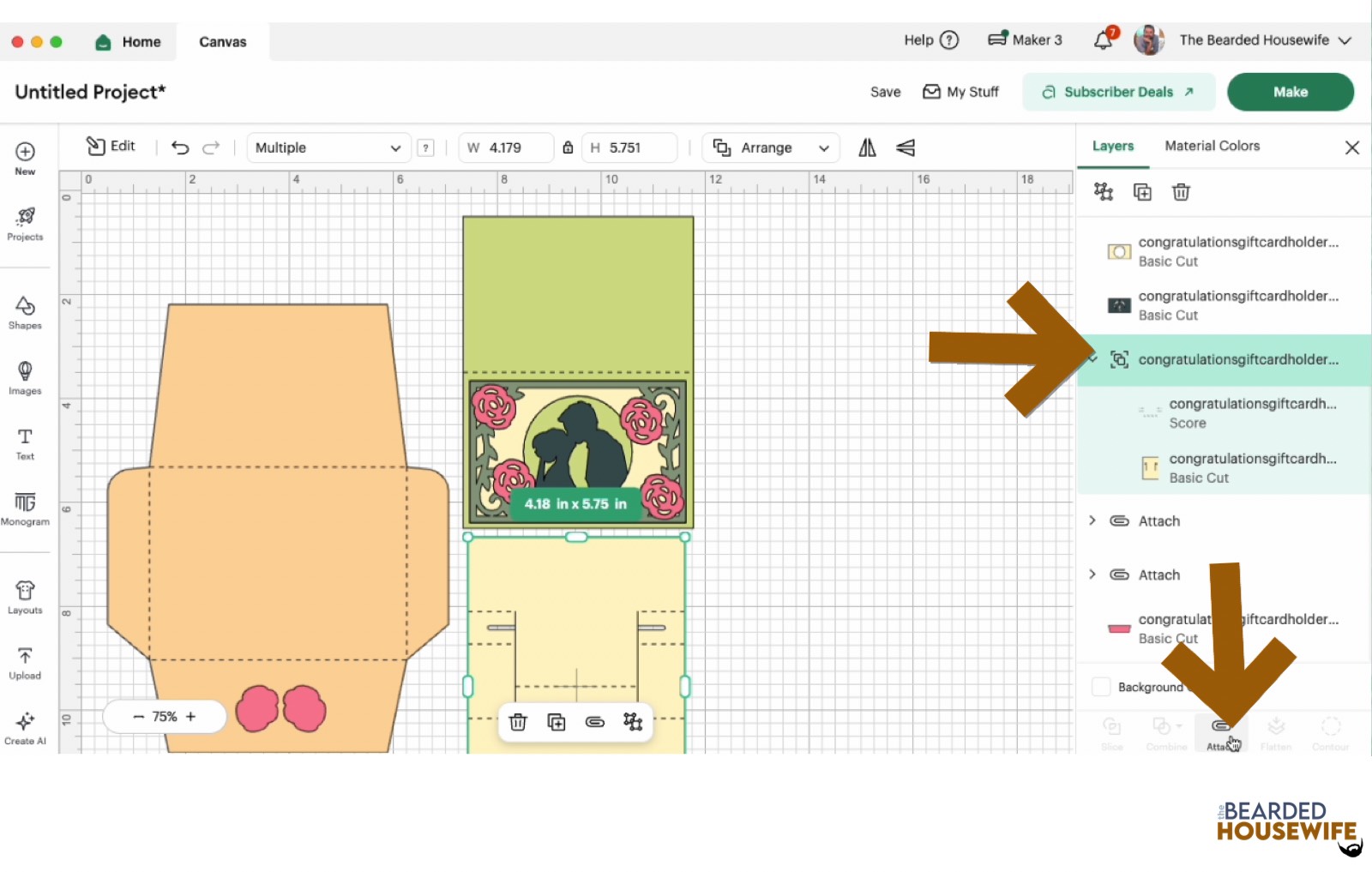Open the Arrange dropdown
The width and height of the screenshot is (1372, 872).
[x=771, y=147]
